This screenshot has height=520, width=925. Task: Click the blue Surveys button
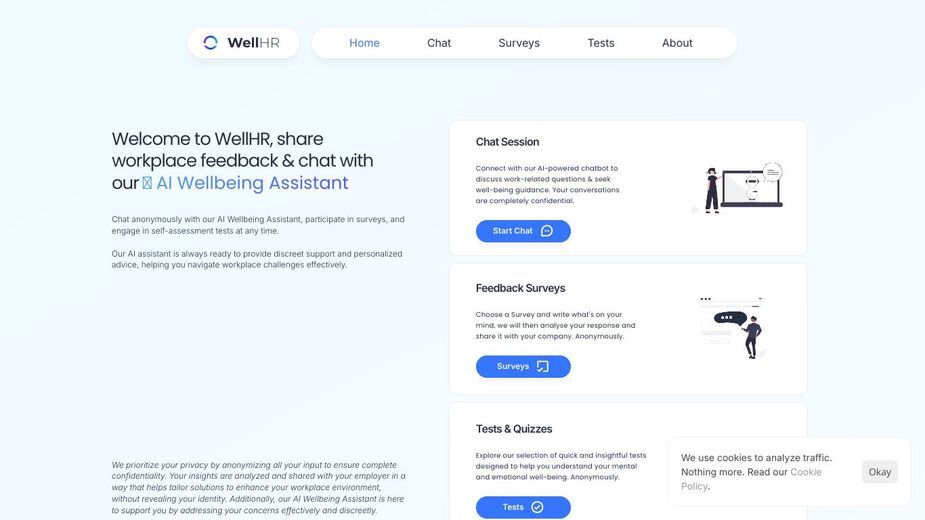(x=523, y=367)
